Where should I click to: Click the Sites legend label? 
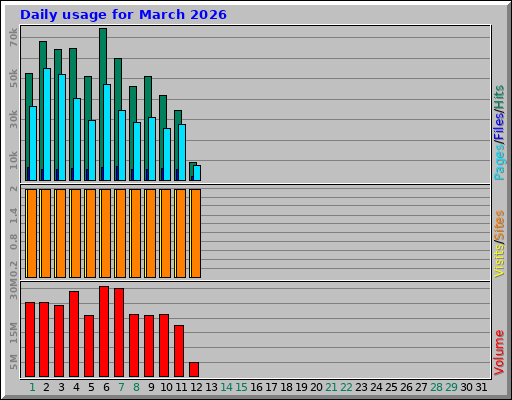tap(499, 226)
